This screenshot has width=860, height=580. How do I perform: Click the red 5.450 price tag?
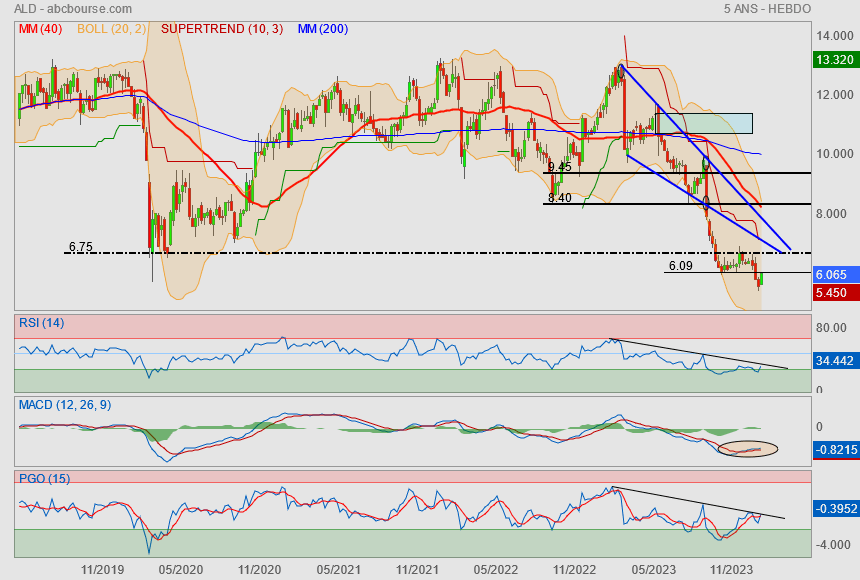836,292
